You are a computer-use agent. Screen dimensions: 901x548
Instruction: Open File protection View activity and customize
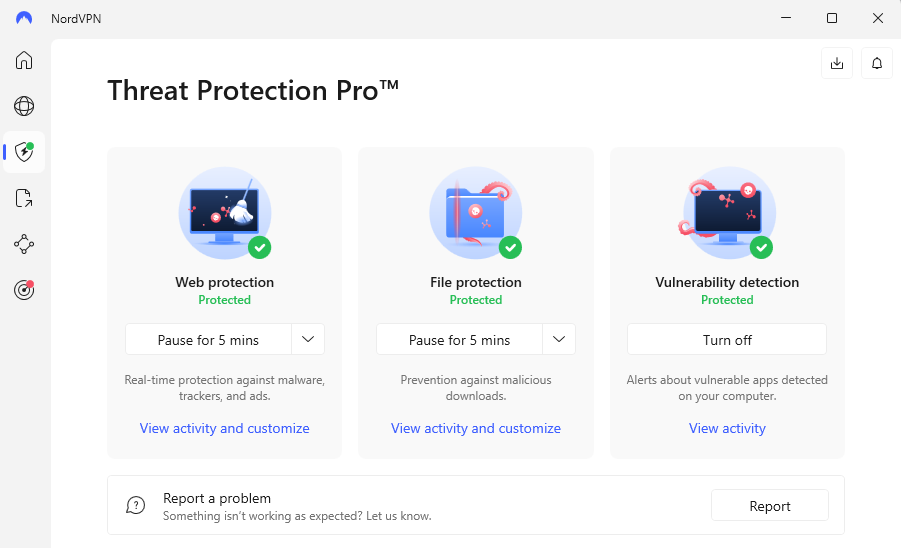click(476, 428)
